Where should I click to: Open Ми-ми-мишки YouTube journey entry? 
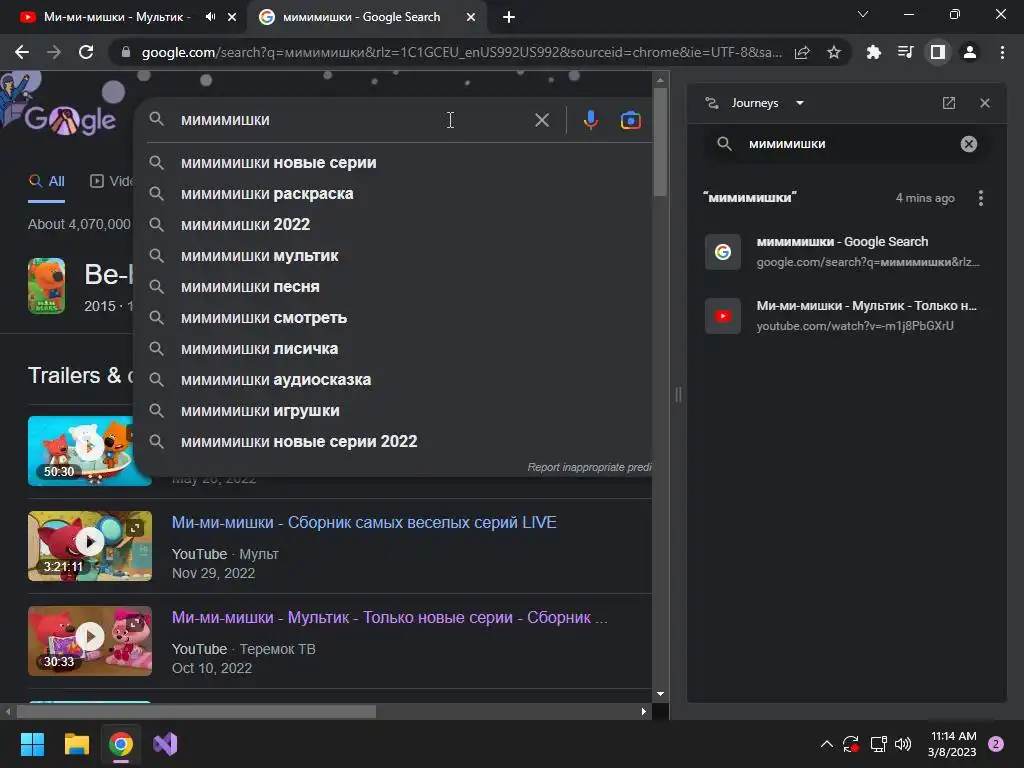[846, 315]
